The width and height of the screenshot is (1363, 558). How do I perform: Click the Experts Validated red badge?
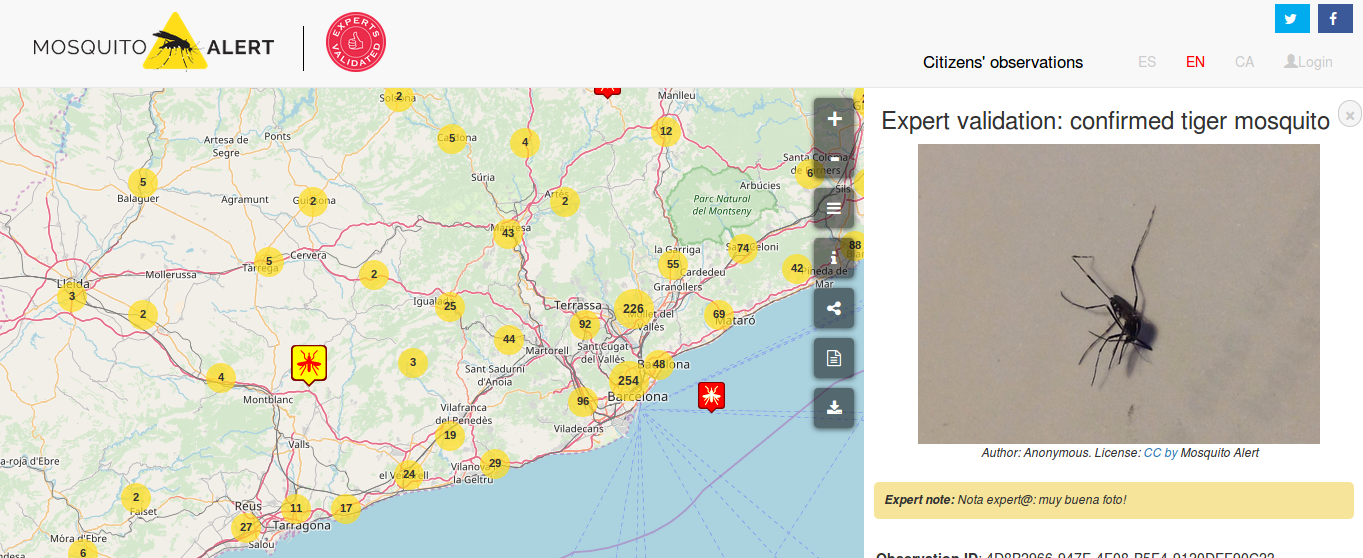click(x=356, y=43)
